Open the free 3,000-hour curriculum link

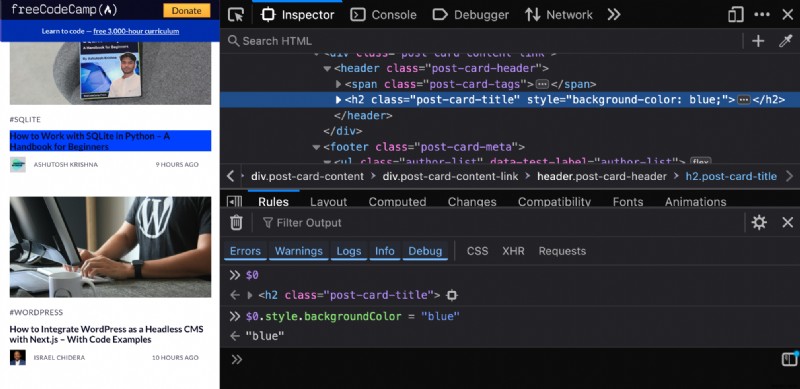coord(136,31)
